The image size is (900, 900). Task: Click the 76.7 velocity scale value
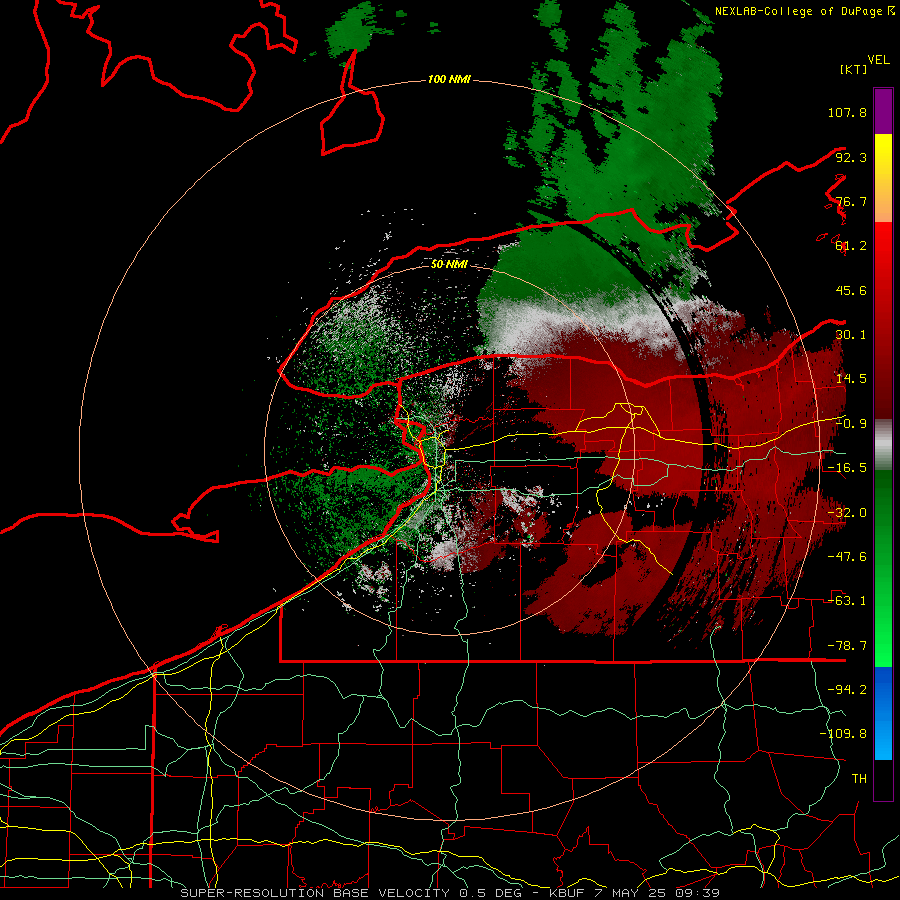pyautogui.click(x=851, y=201)
